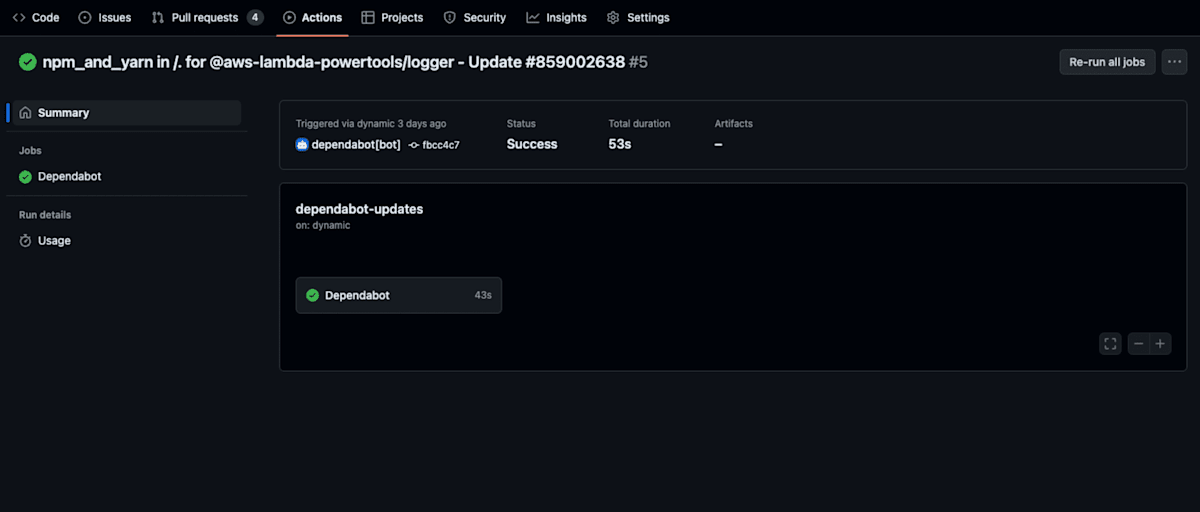This screenshot has width=1200, height=512.
Task: Click the dependabot[bot] avatar icon
Action: pyautogui.click(x=302, y=144)
